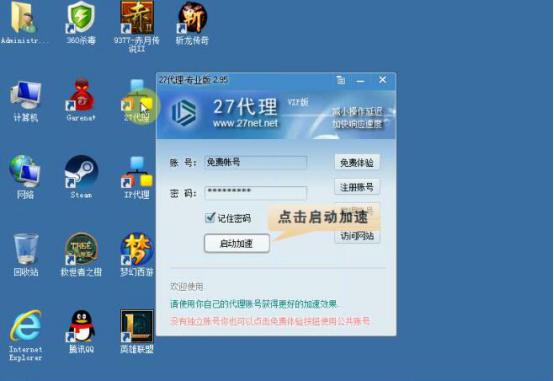Click the 注册账号 button
The image size is (554, 381).
coord(357,187)
